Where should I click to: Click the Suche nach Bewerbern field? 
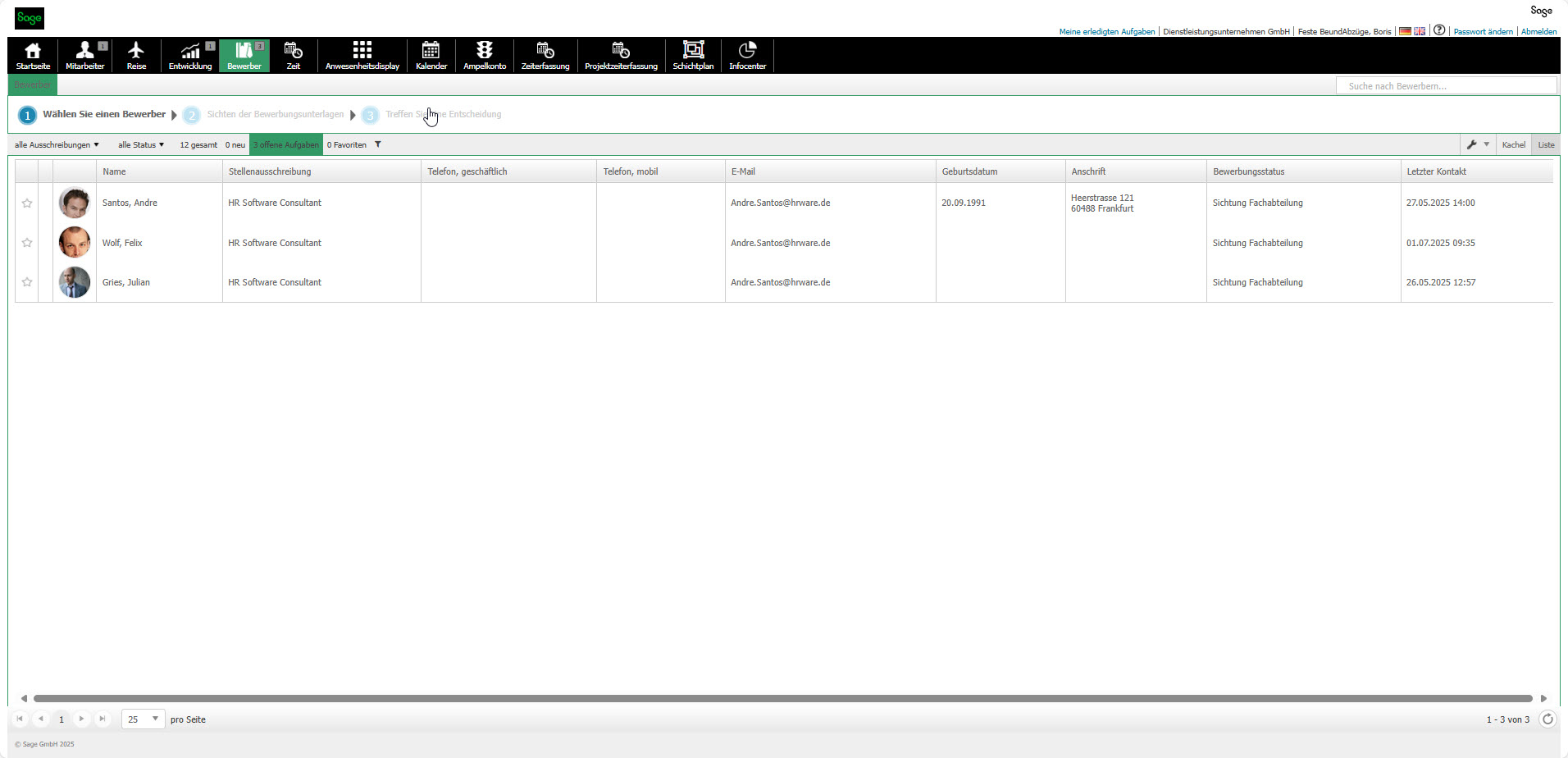pyautogui.click(x=1446, y=85)
